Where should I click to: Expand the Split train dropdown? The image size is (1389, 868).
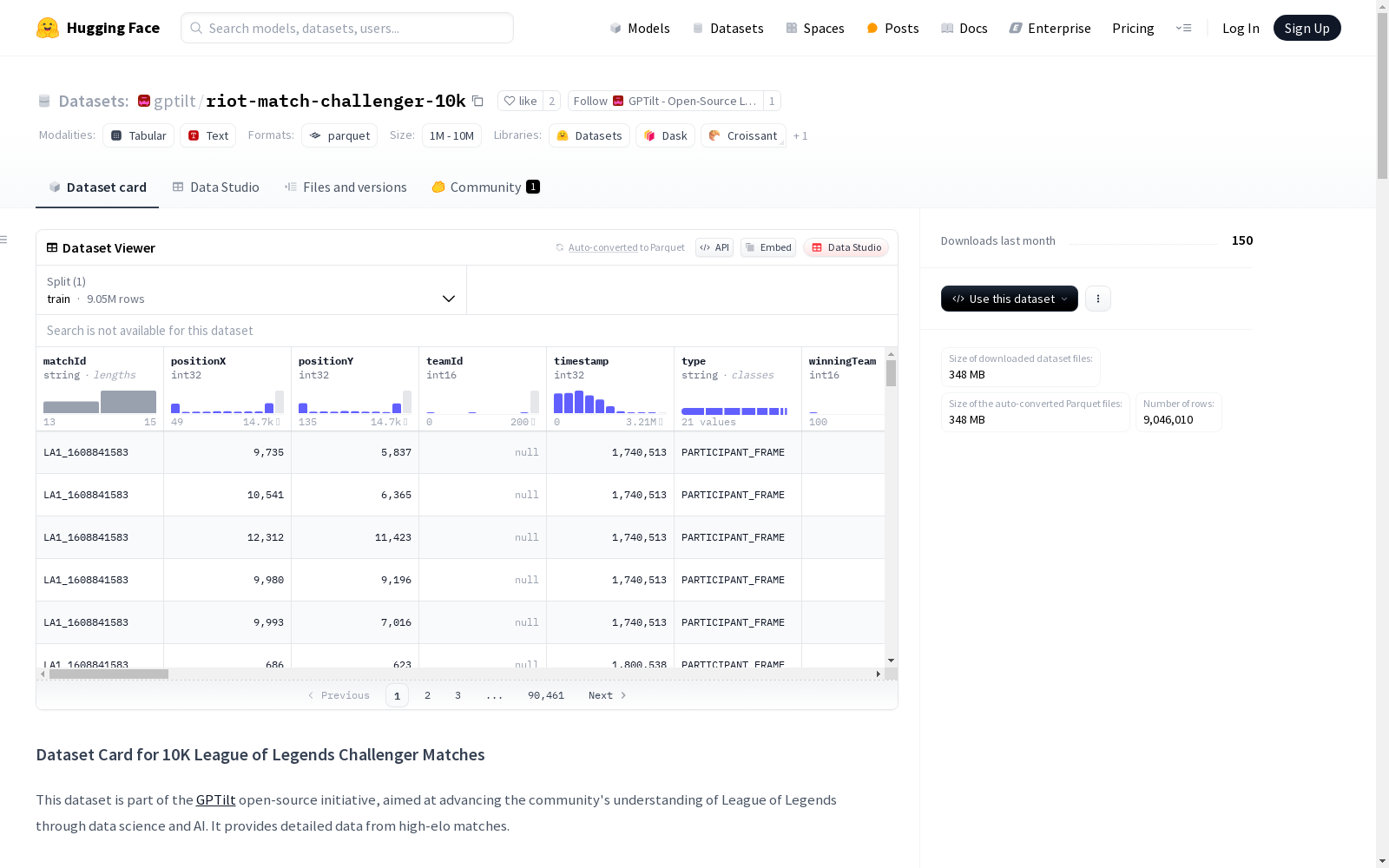[252, 290]
